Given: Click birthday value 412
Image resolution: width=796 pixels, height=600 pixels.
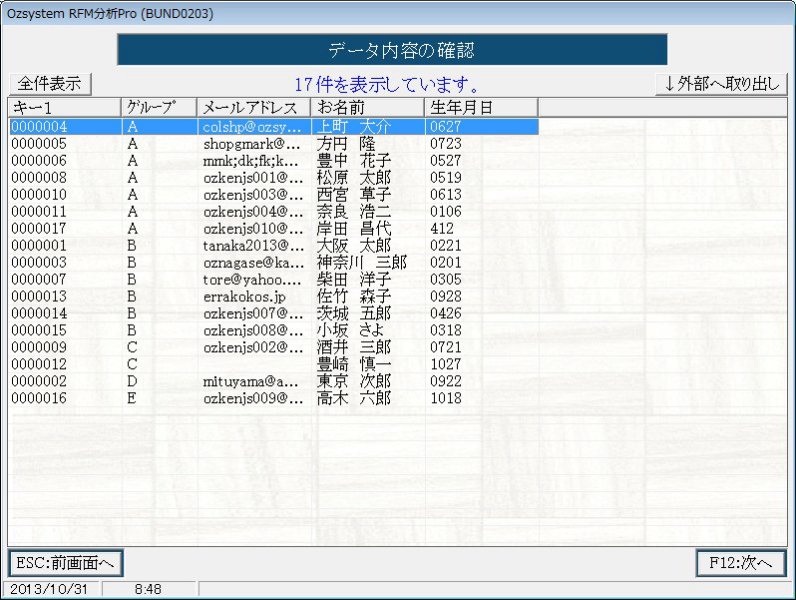Looking at the screenshot, I should (442, 228).
